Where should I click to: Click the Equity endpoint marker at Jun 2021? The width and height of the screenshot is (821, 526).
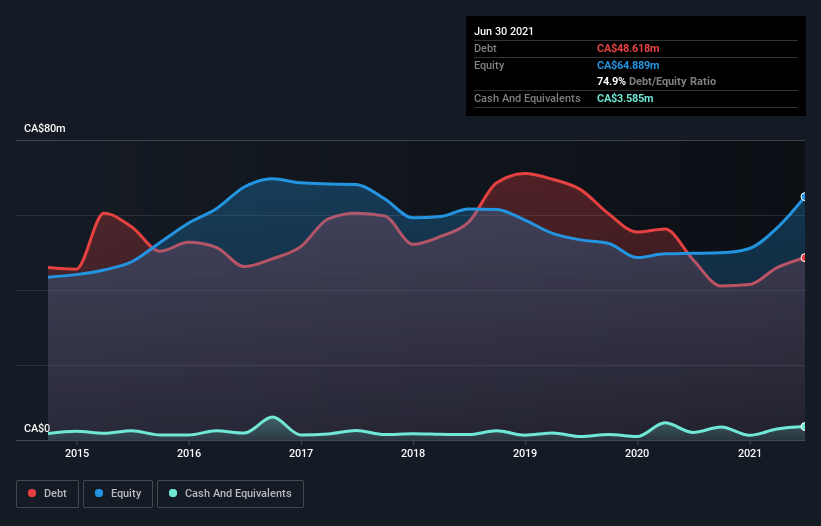pos(804,197)
